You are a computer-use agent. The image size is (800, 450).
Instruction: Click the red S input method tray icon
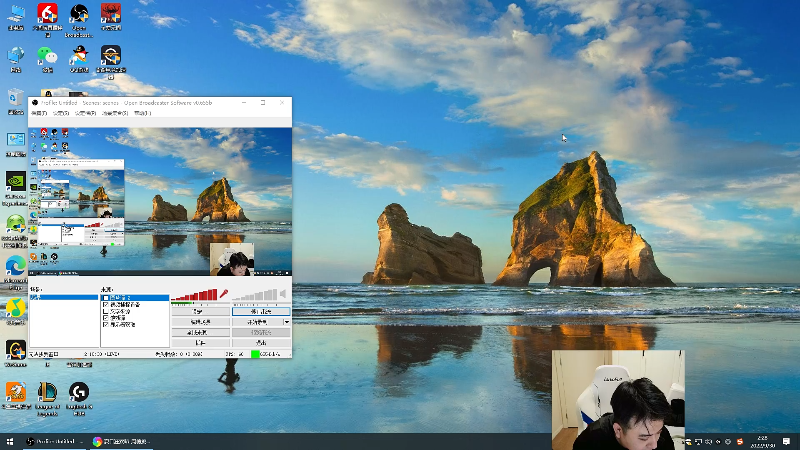tap(740, 442)
